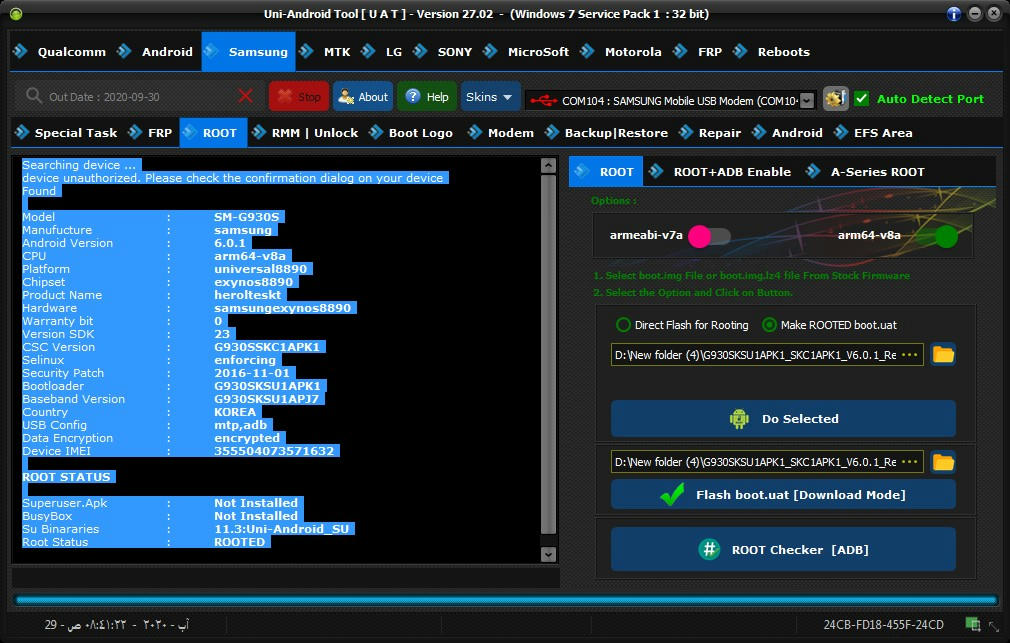Click the Out Date search field

click(x=138, y=97)
